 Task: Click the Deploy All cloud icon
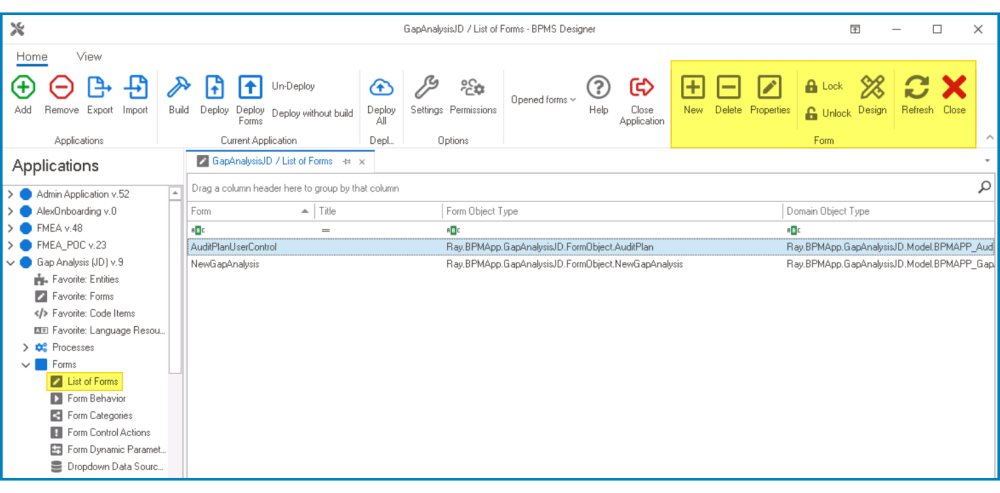381,88
